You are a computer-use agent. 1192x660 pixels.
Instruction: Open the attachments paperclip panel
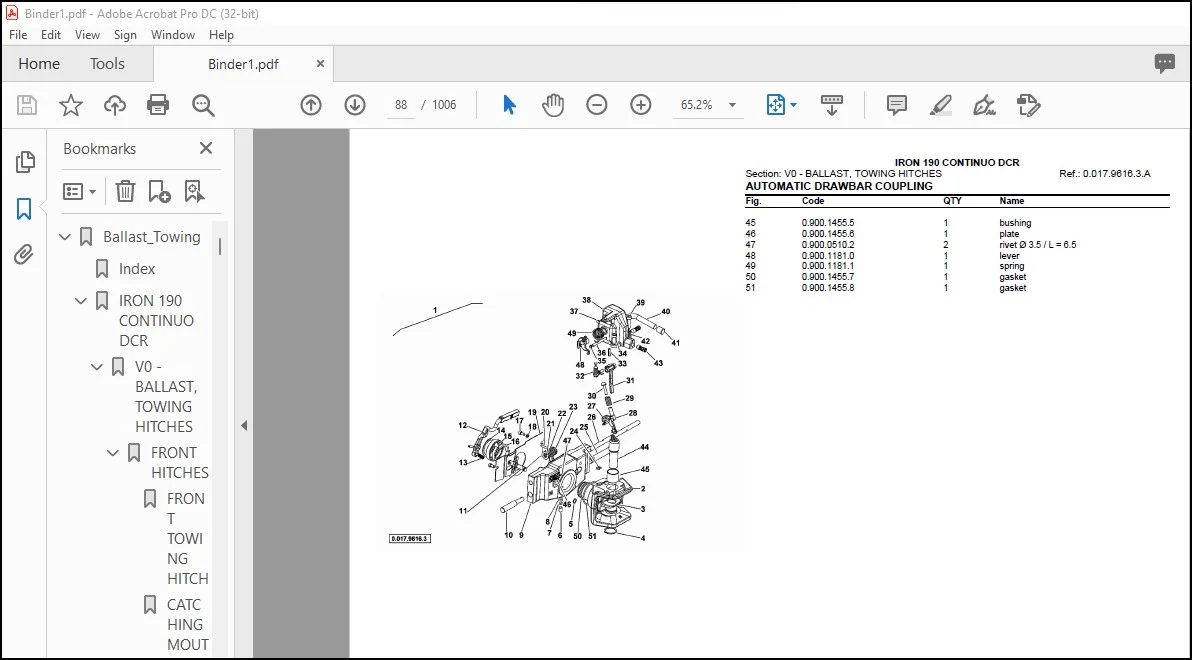click(x=24, y=254)
